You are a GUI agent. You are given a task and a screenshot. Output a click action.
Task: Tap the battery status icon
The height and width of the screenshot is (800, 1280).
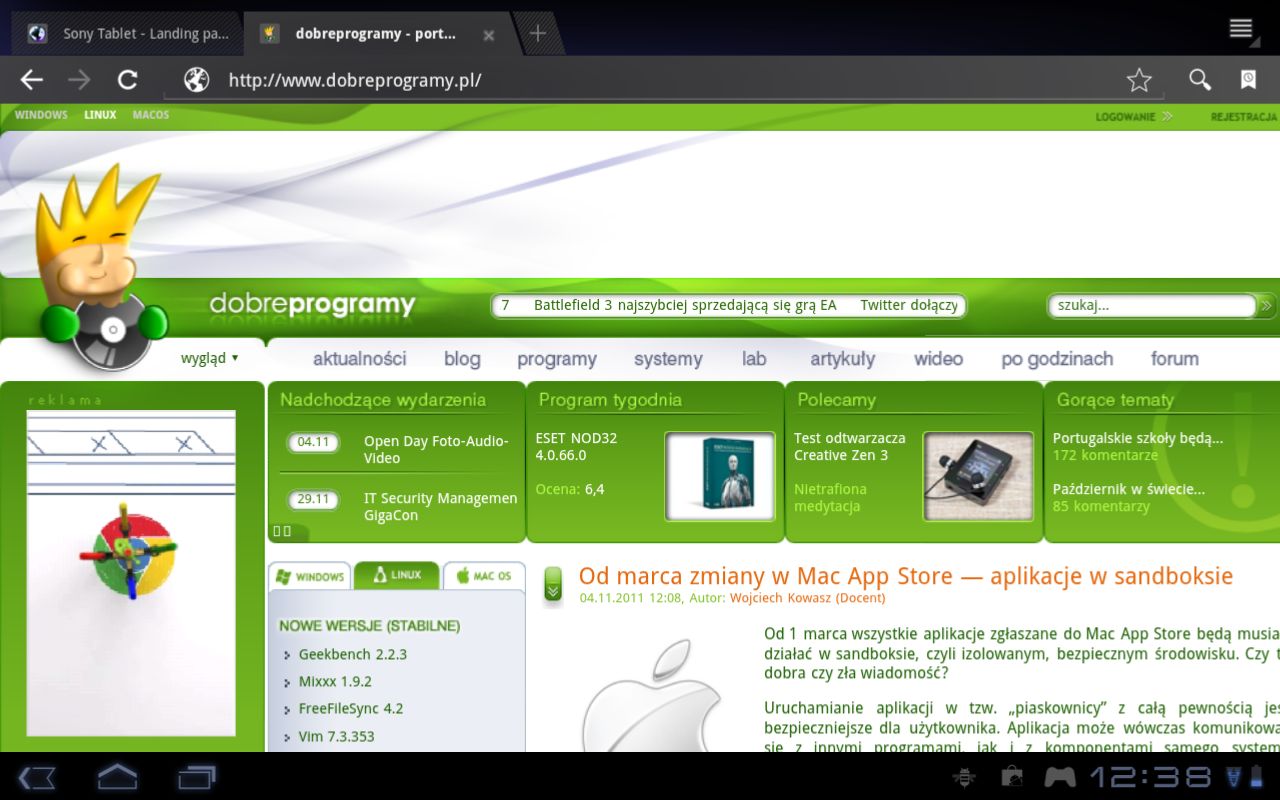click(x=1259, y=777)
